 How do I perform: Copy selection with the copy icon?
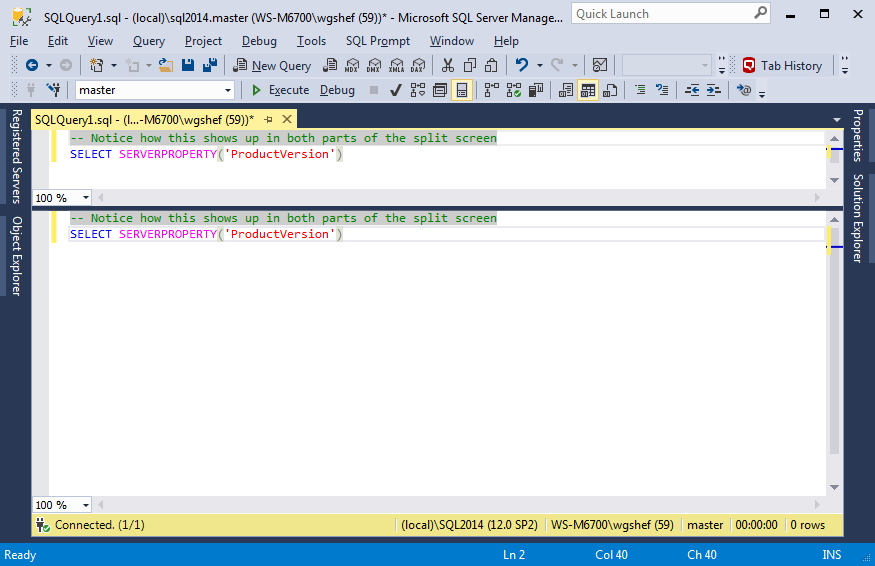(470, 65)
